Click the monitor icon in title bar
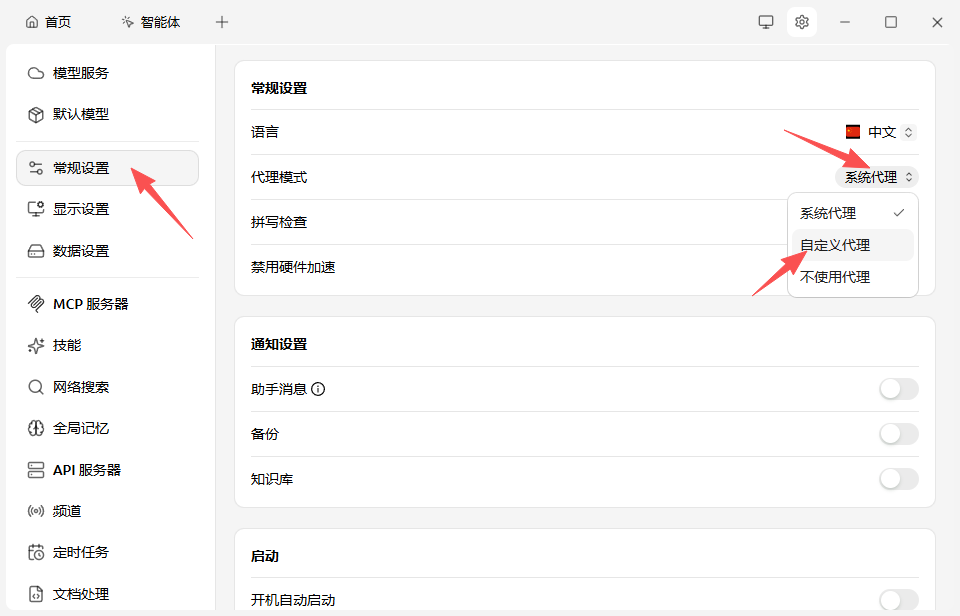 click(x=766, y=22)
